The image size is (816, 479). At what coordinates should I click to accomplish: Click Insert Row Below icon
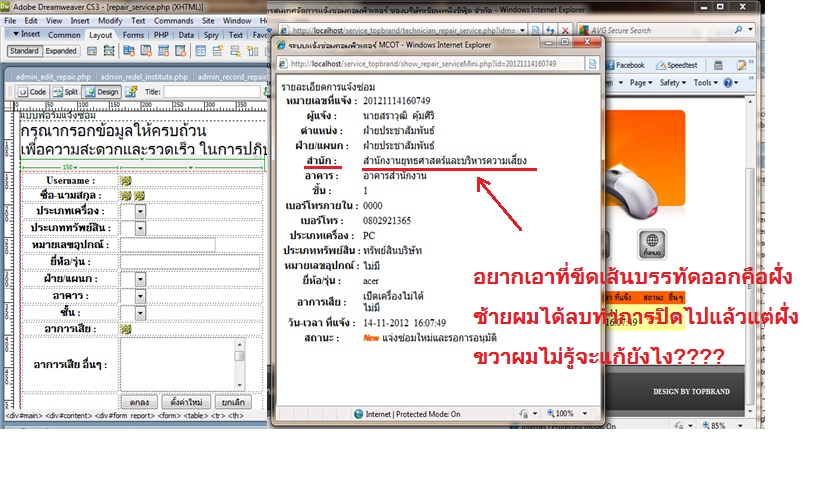[235, 51]
